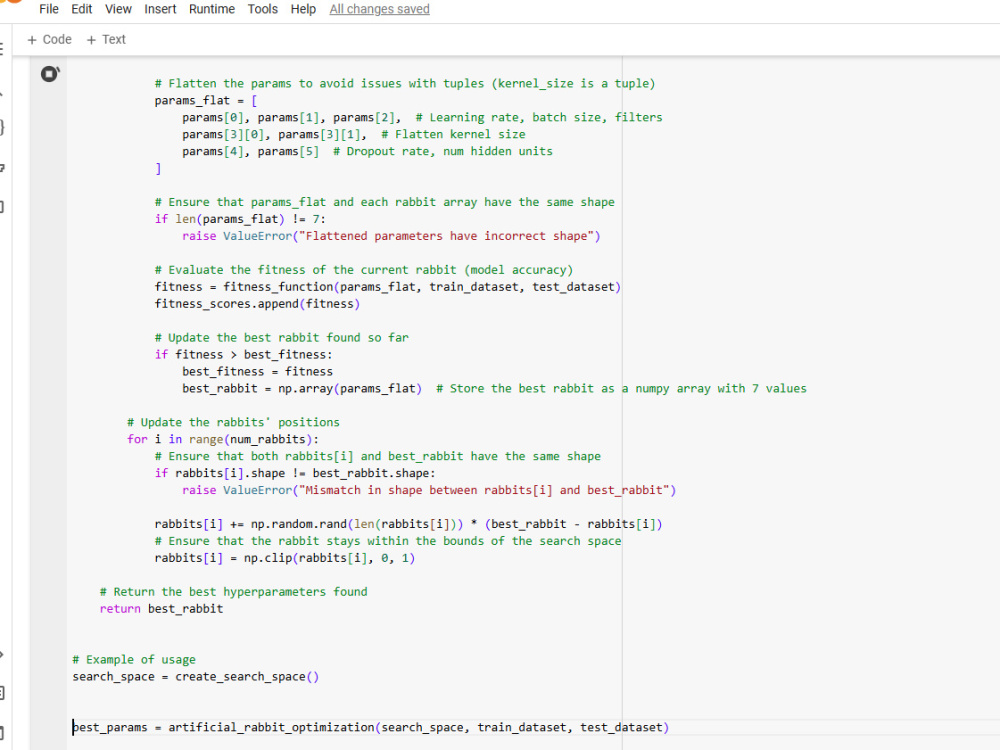Click the rabbits[i].shape != best_rabbit.shape line
The image size is (1000, 750).
[x=295, y=473]
